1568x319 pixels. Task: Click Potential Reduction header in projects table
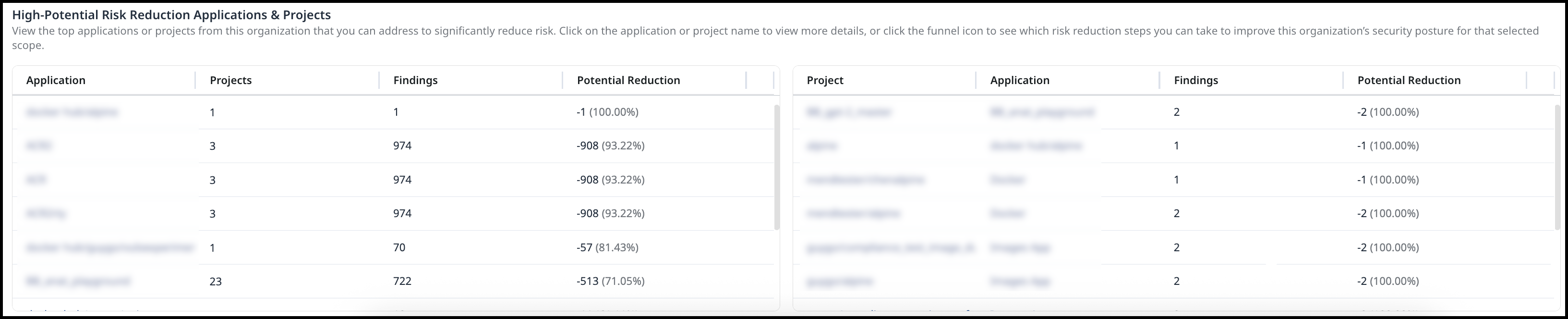[1409, 80]
